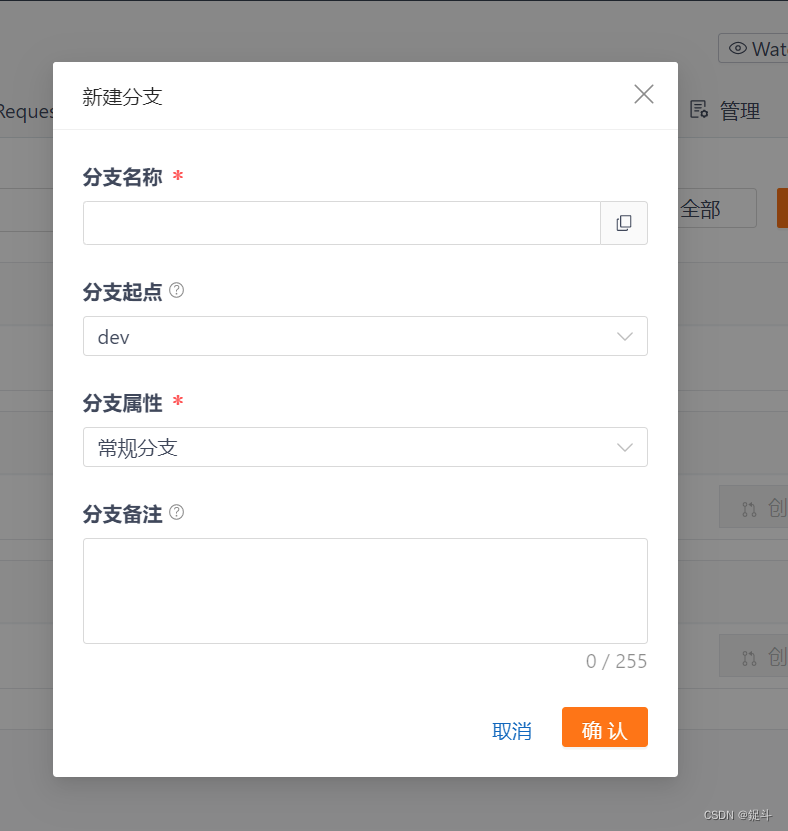Click the 0 / 255 character counter
The image size is (788, 831).
pos(616,661)
